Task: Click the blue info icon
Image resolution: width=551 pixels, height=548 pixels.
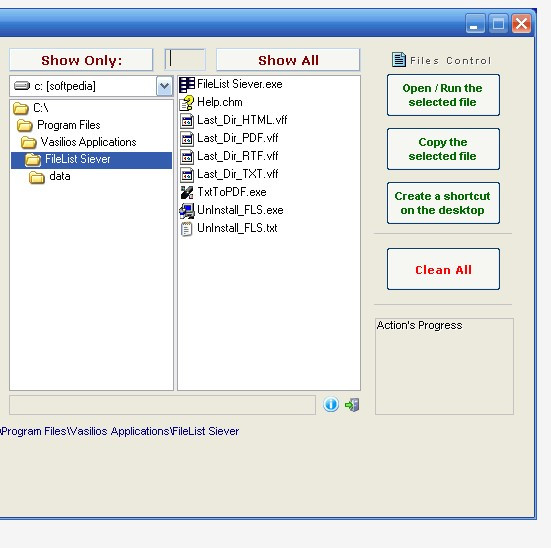Action: [331, 404]
